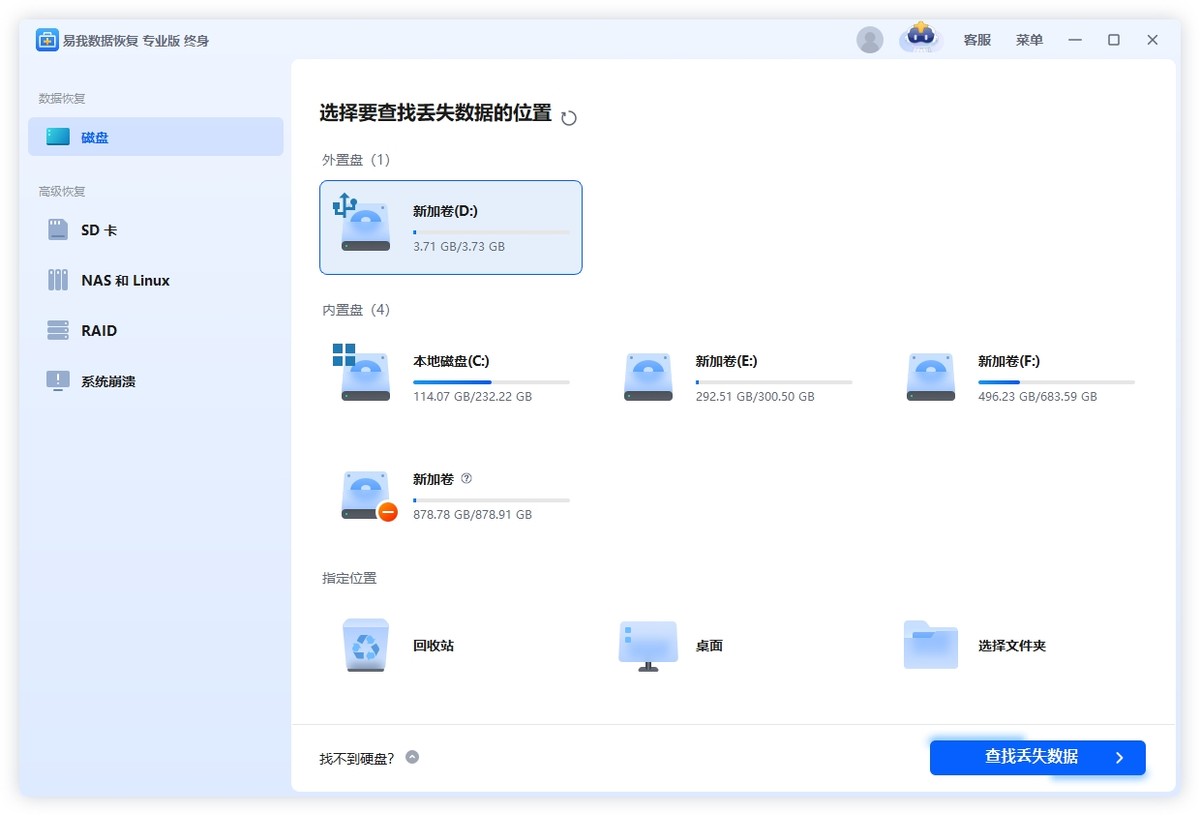1200x816 pixels.
Task: Collapse the 找不到硬盘 help panel
Action: [x=411, y=758]
